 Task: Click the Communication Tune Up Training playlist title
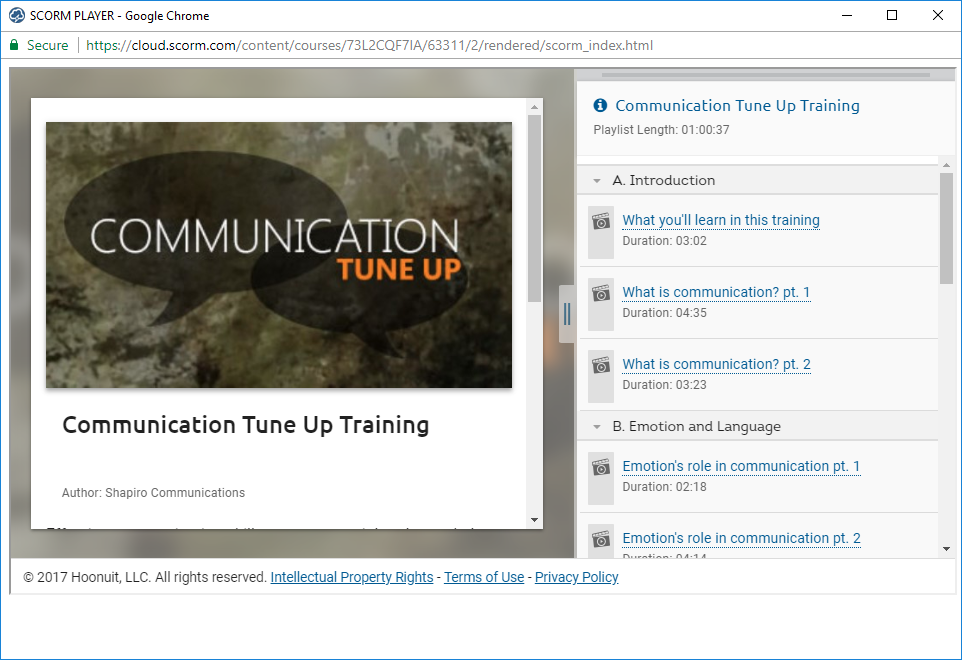point(737,106)
